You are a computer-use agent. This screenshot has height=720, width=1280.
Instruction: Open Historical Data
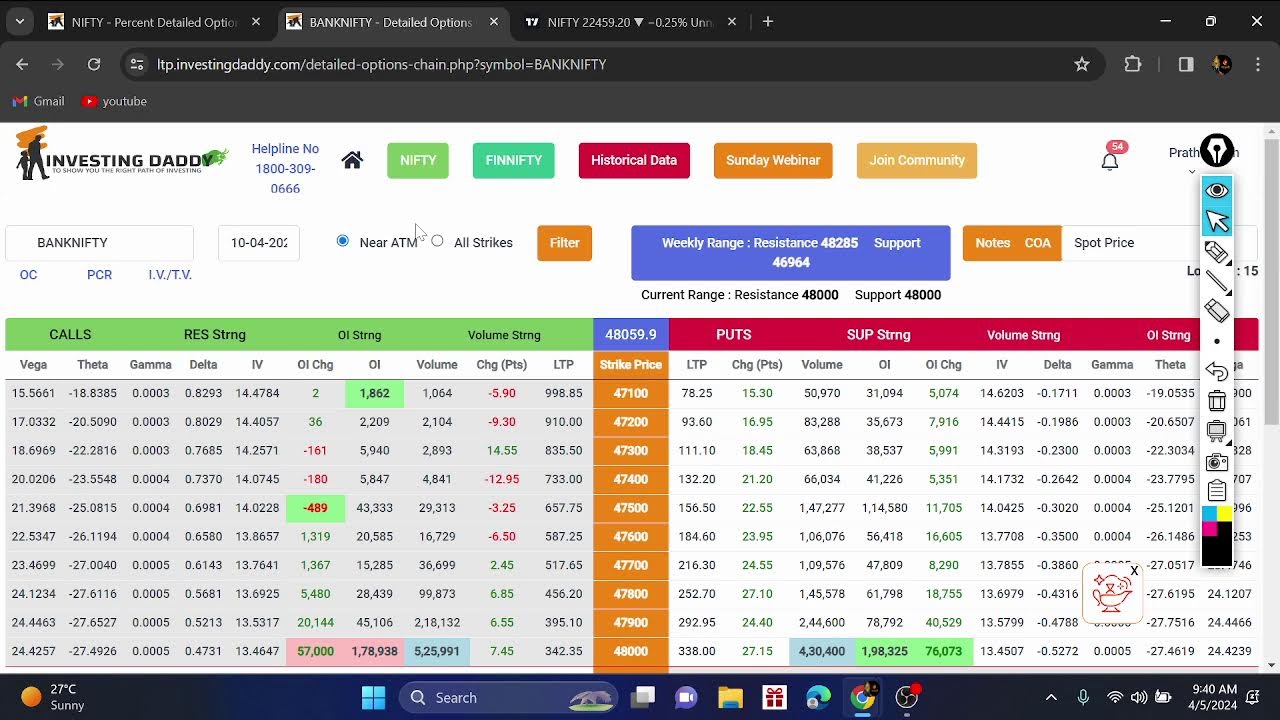[634, 160]
